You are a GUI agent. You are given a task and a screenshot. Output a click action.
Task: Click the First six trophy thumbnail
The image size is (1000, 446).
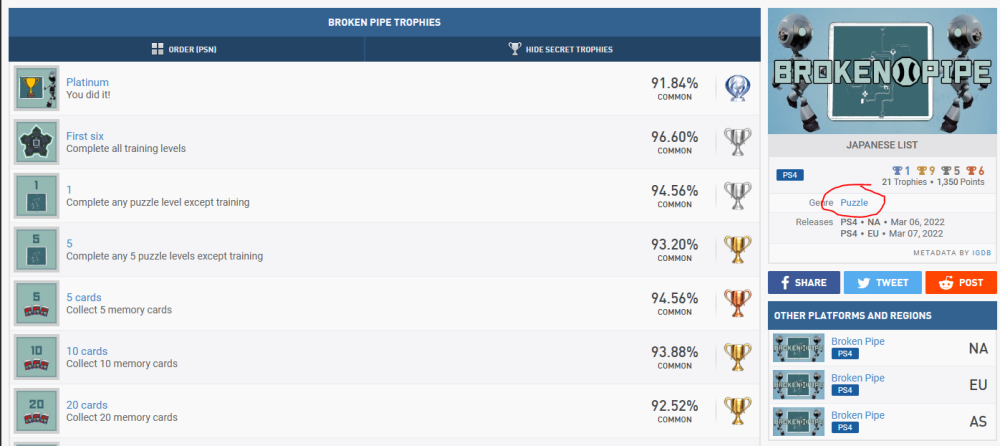point(38,143)
